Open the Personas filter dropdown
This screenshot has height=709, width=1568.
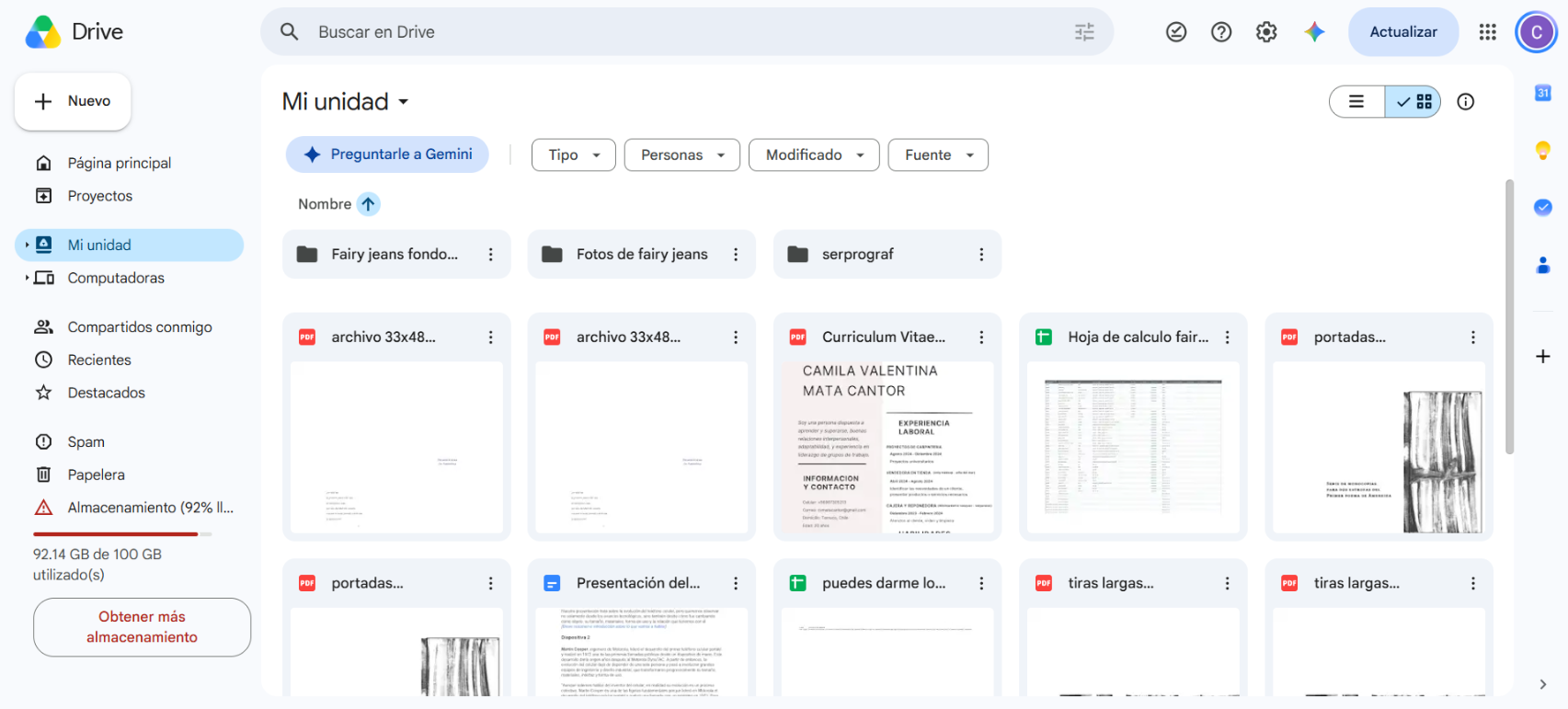[682, 155]
